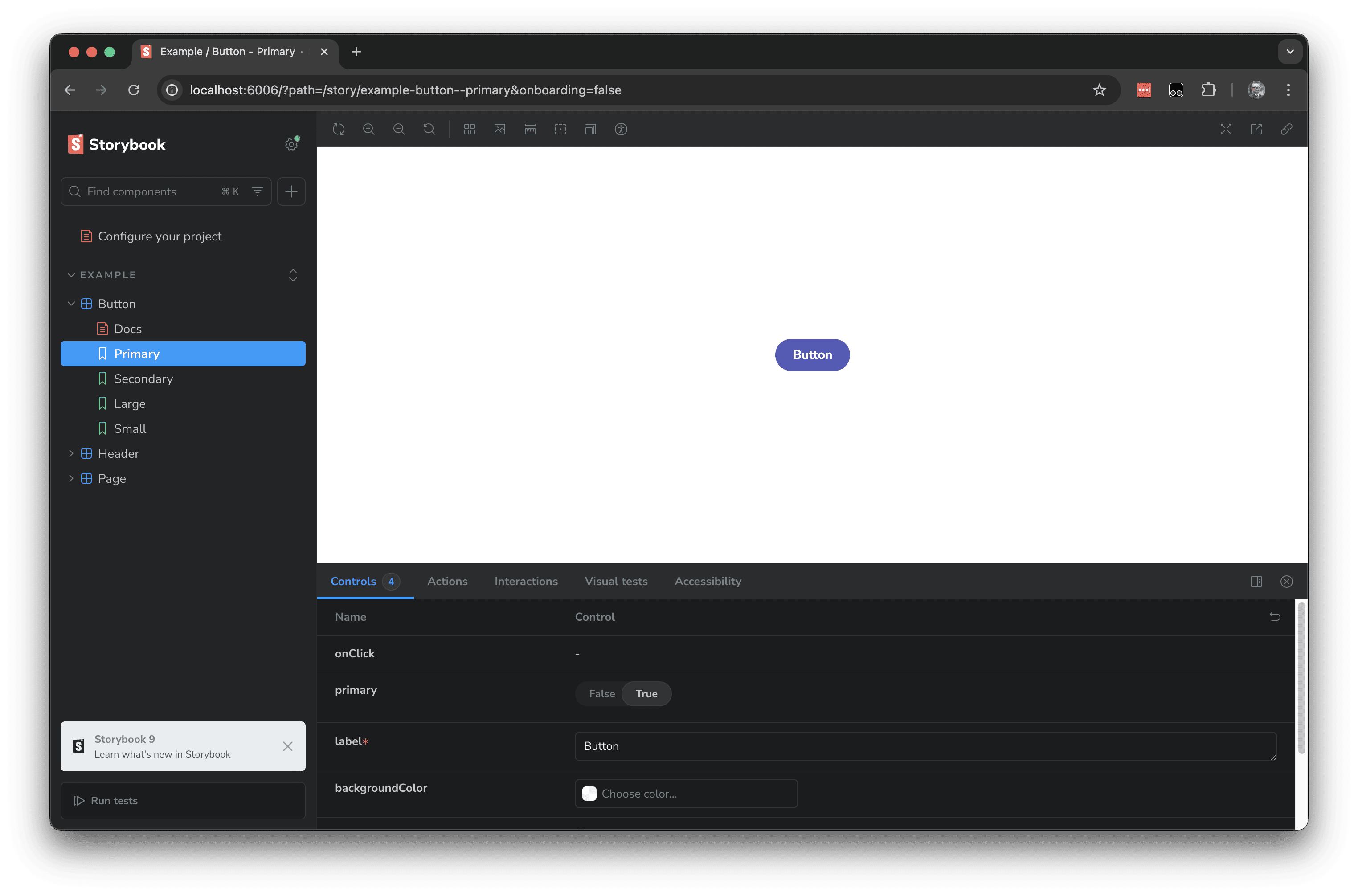Expand the Header component

71,454
